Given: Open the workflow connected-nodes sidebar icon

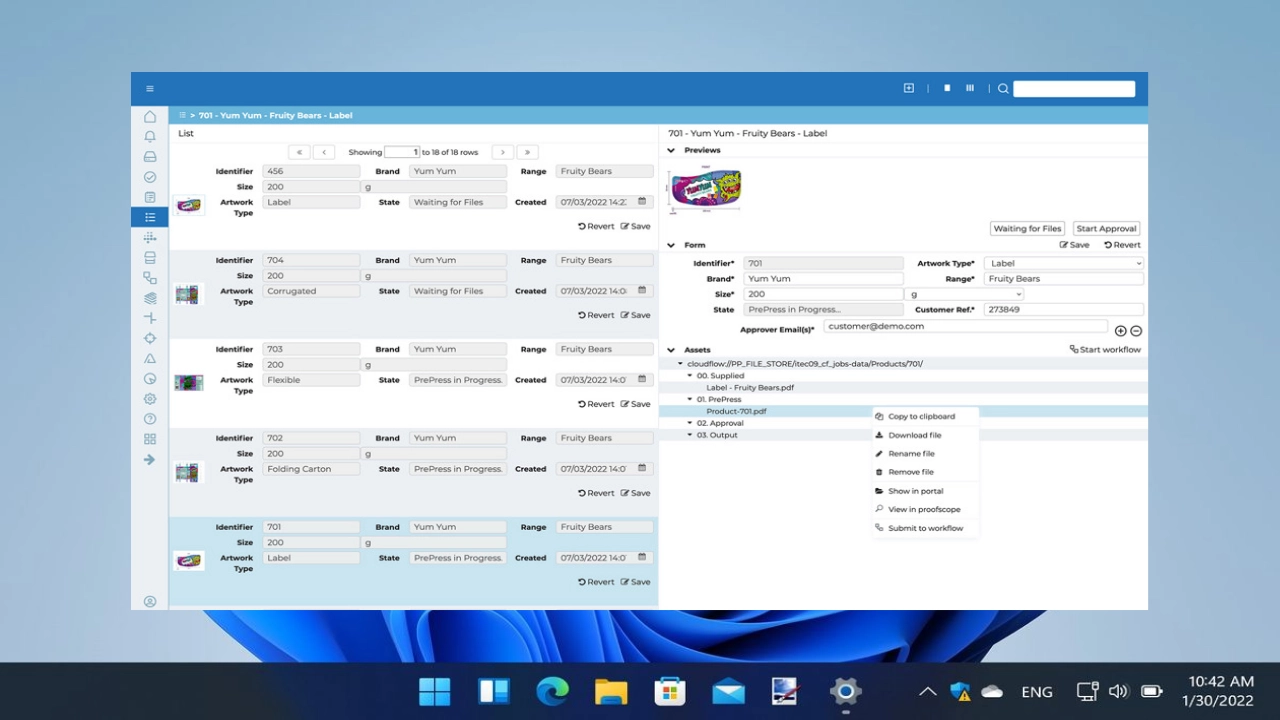Looking at the screenshot, I should 150,278.
